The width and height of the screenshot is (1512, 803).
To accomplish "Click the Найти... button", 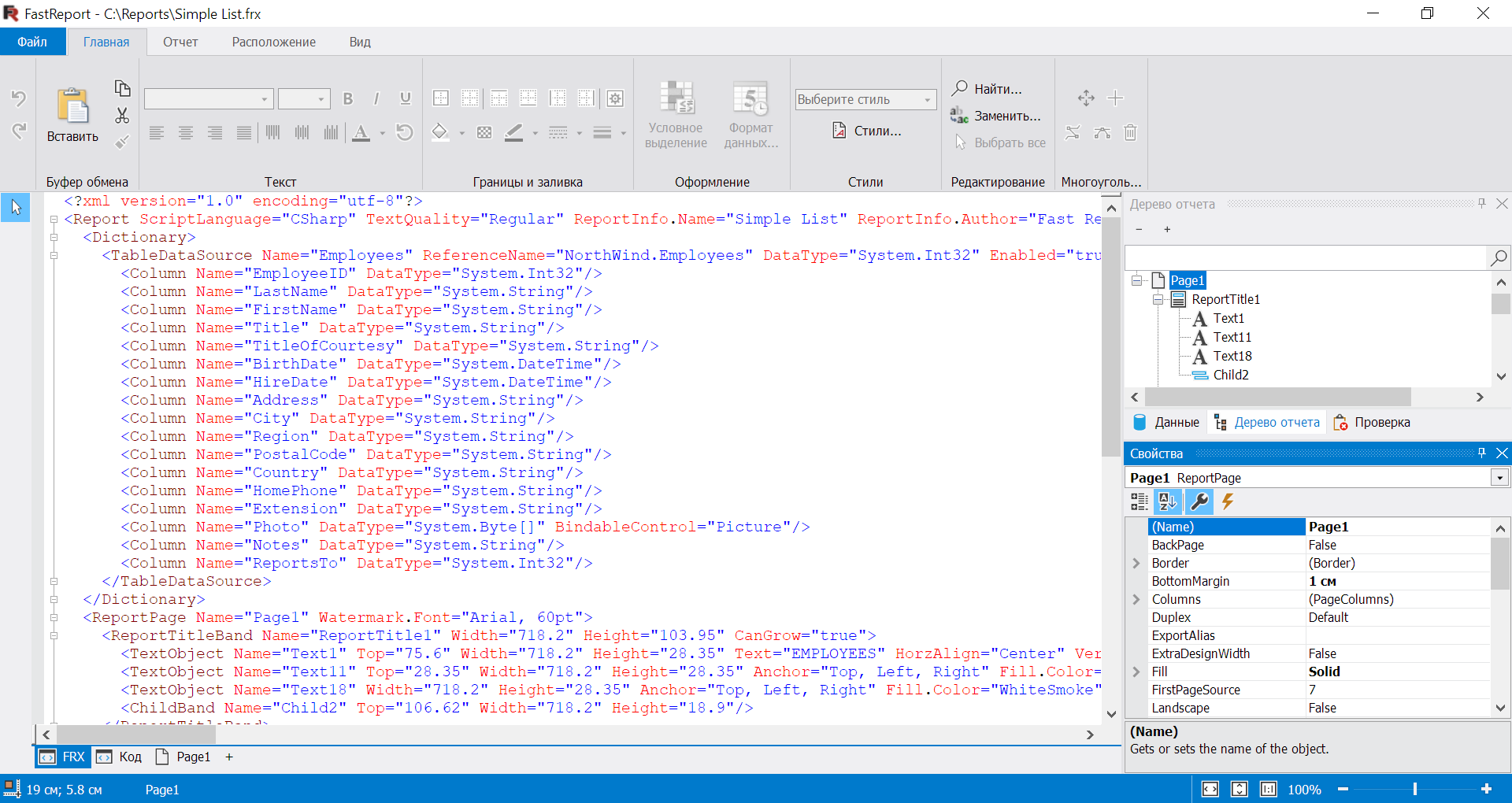I will [x=988, y=89].
